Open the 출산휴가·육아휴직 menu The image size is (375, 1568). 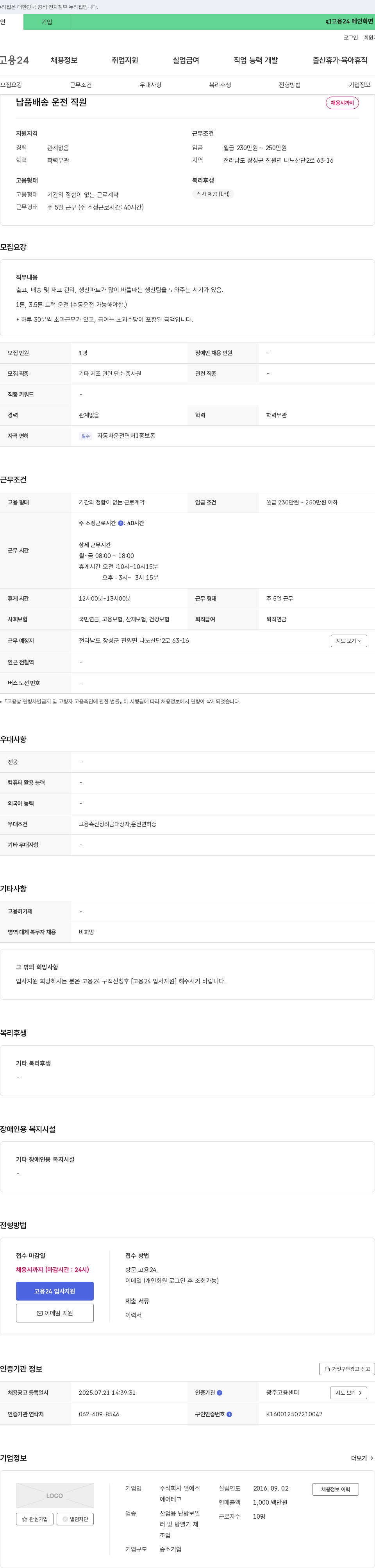coord(340,60)
